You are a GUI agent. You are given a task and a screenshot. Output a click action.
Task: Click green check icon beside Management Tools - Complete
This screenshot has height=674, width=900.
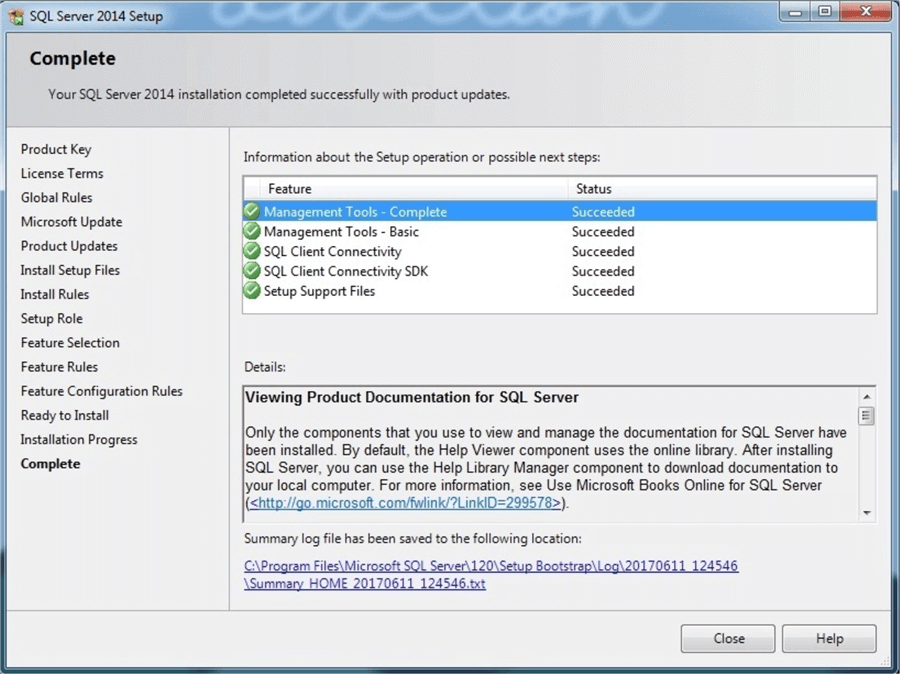[251, 211]
